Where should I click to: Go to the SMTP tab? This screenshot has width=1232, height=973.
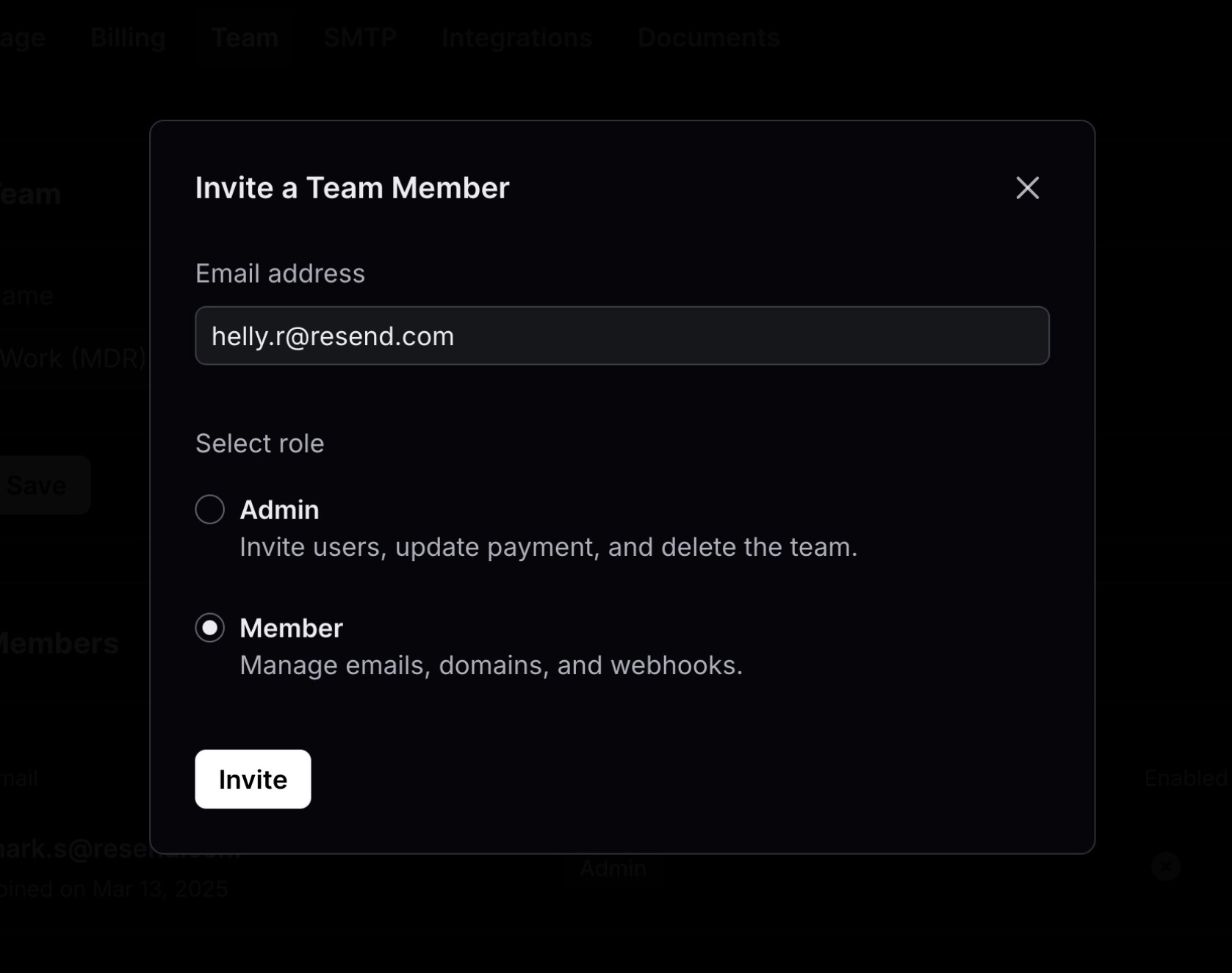pos(360,37)
